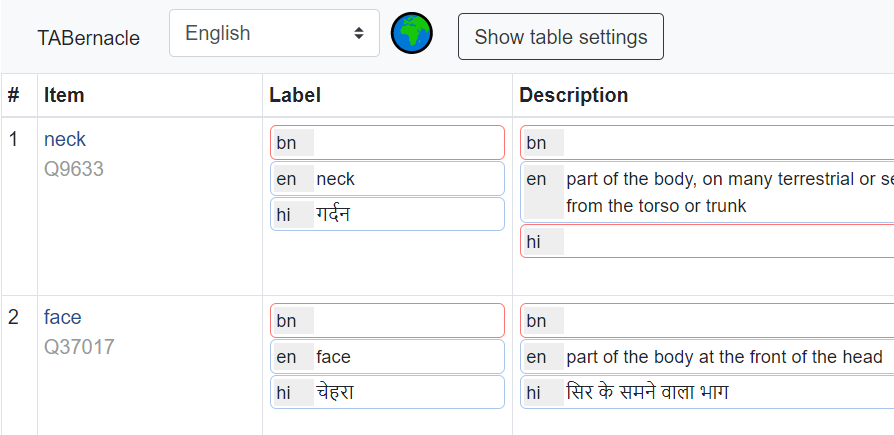This screenshot has height=435, width=894.
Task: Click the Description column header
Action: click(574, 96)
